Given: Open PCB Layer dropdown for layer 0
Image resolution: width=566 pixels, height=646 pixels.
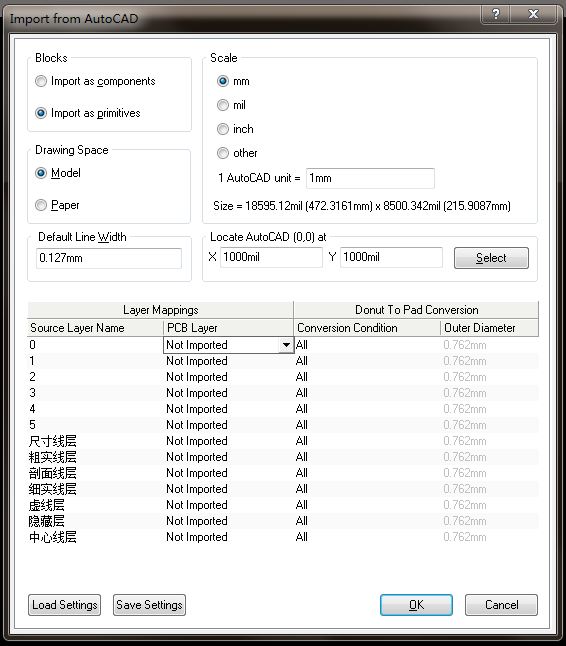Looking at the screenshot, I should 286,345.
